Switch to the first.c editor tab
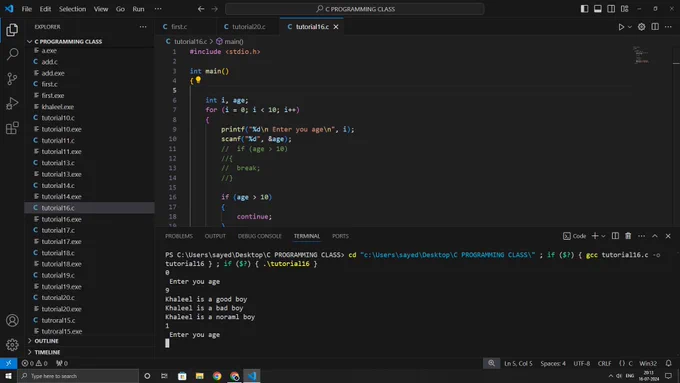Viewport: 680px width, 383px height. coord(179,27)
